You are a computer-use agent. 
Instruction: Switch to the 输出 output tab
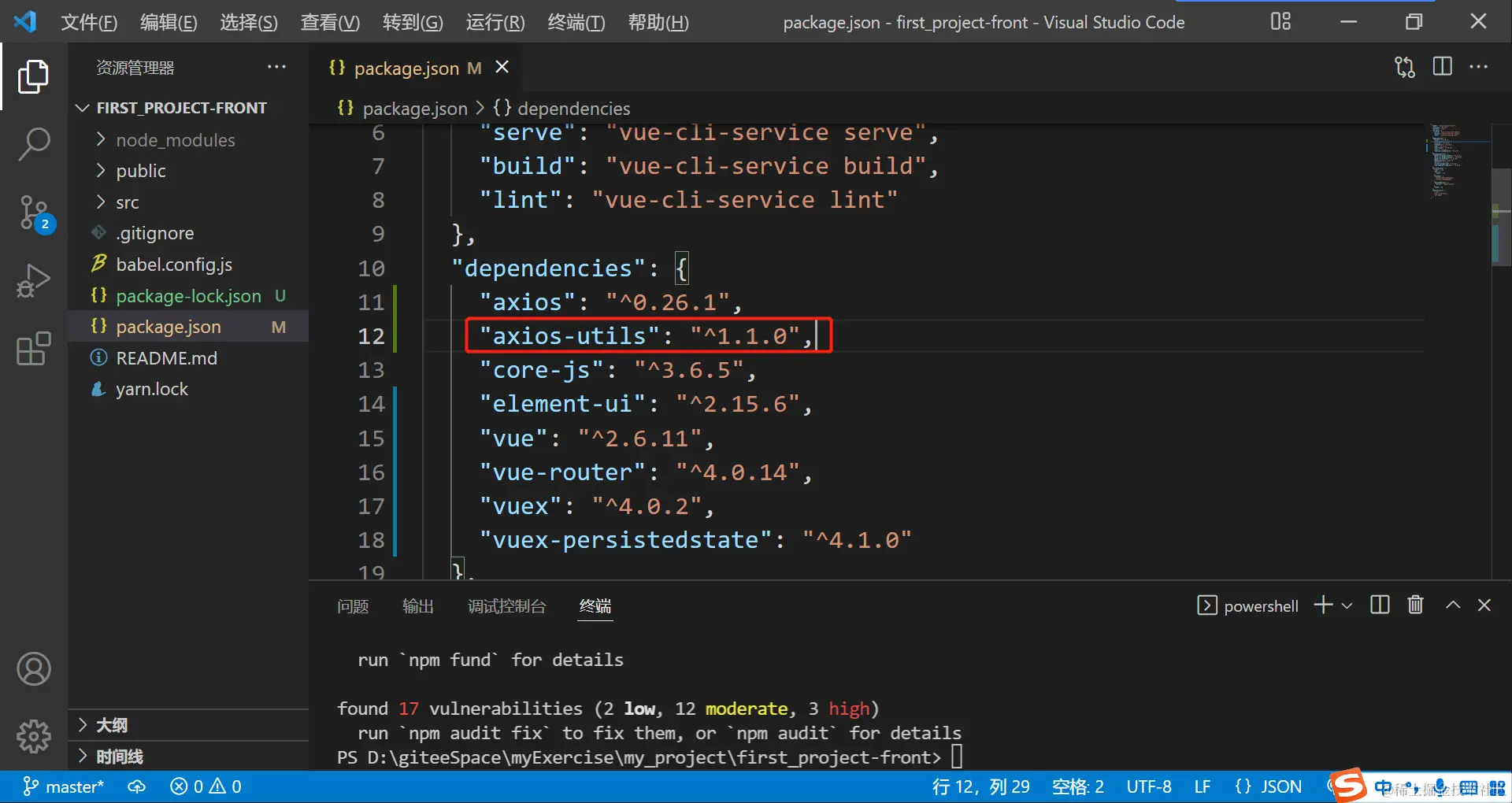(x=418, y=606)
